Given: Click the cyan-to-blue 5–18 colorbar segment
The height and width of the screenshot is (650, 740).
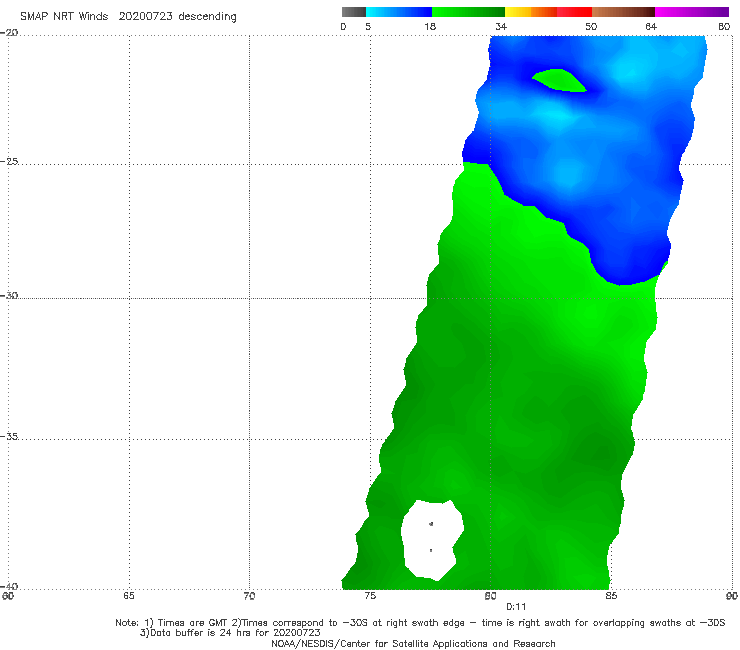Looking at the screenshot, I should pos(399,12).
